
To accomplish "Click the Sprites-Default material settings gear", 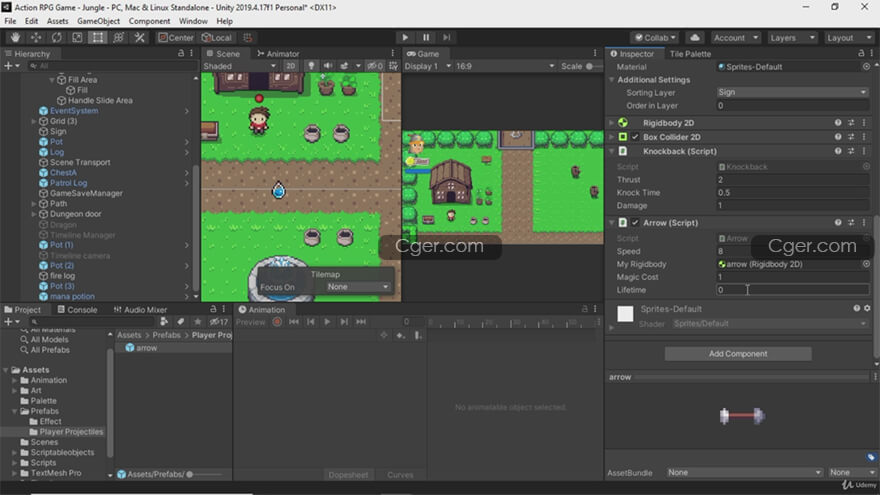I will (x=867, y=309).
